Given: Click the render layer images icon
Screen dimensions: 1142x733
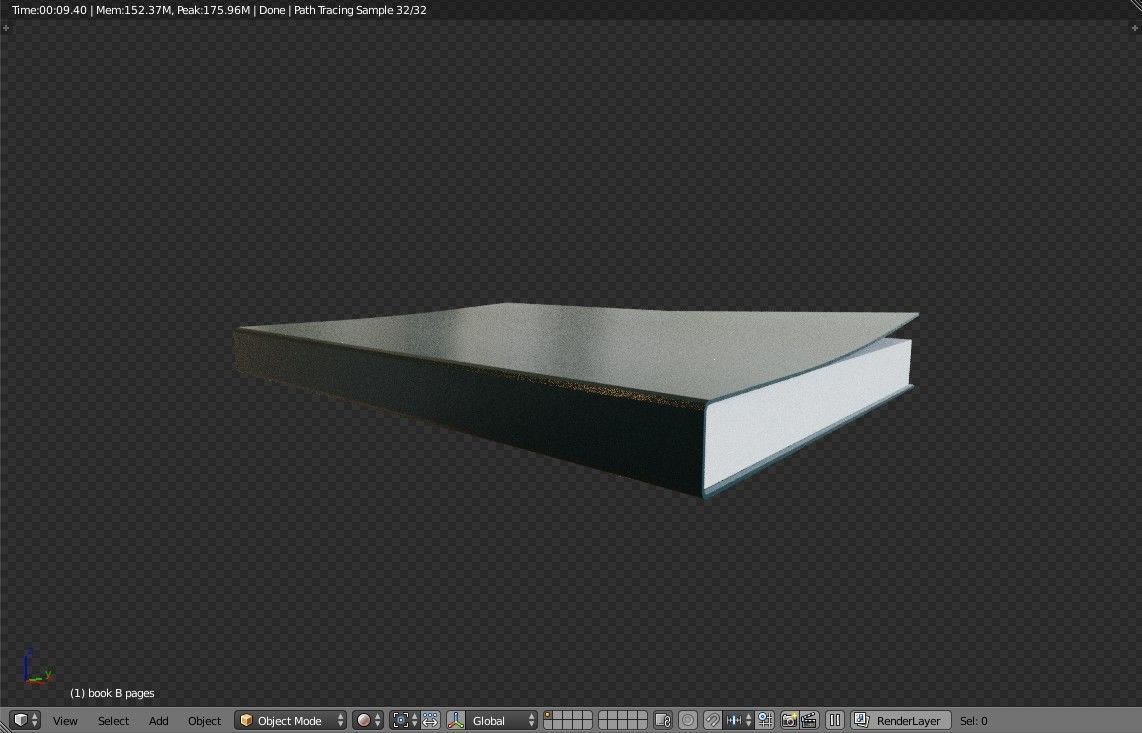Looking at the screenshot, I should (x=861, y=720).
